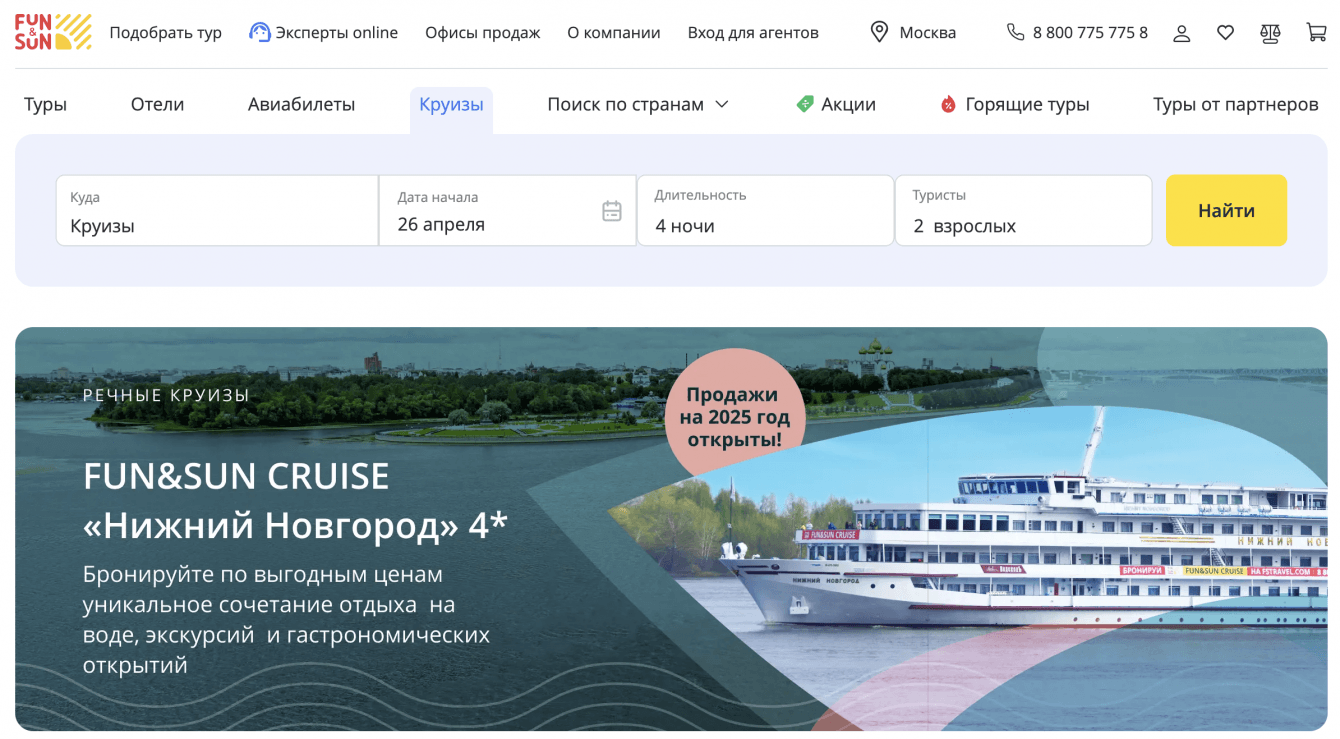Click the yellow Найти button
Image resolution: width=1340 pixels, height=739 pixels.
tap(1226, 210)
